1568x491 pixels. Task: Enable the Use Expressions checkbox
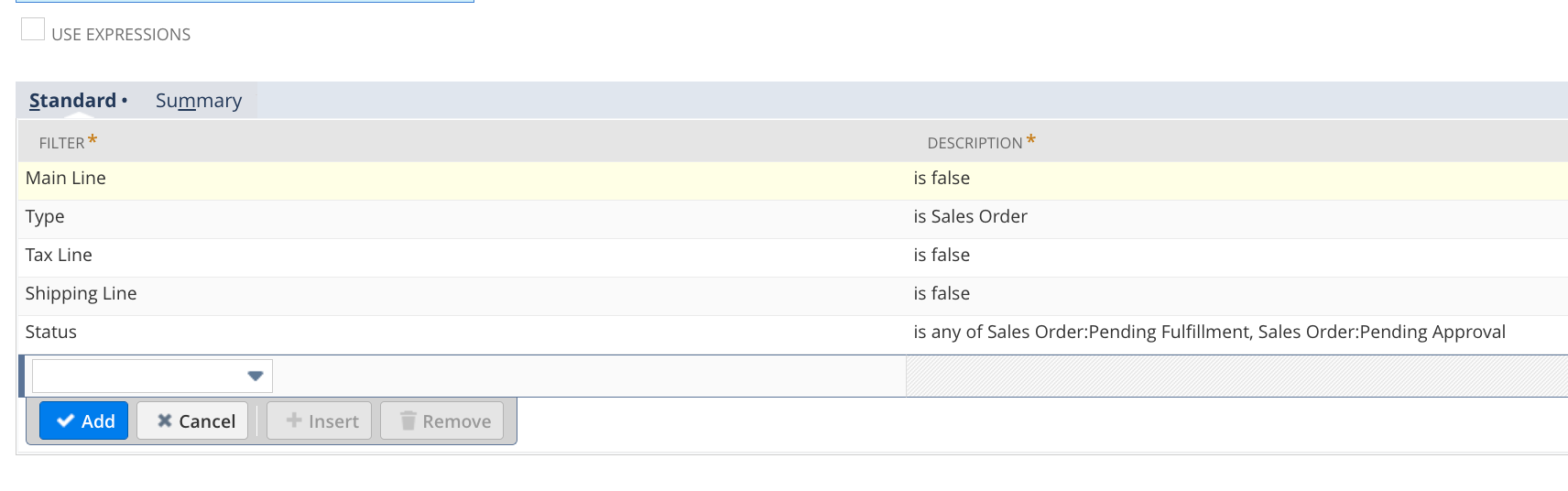click(x=33, y=30)
